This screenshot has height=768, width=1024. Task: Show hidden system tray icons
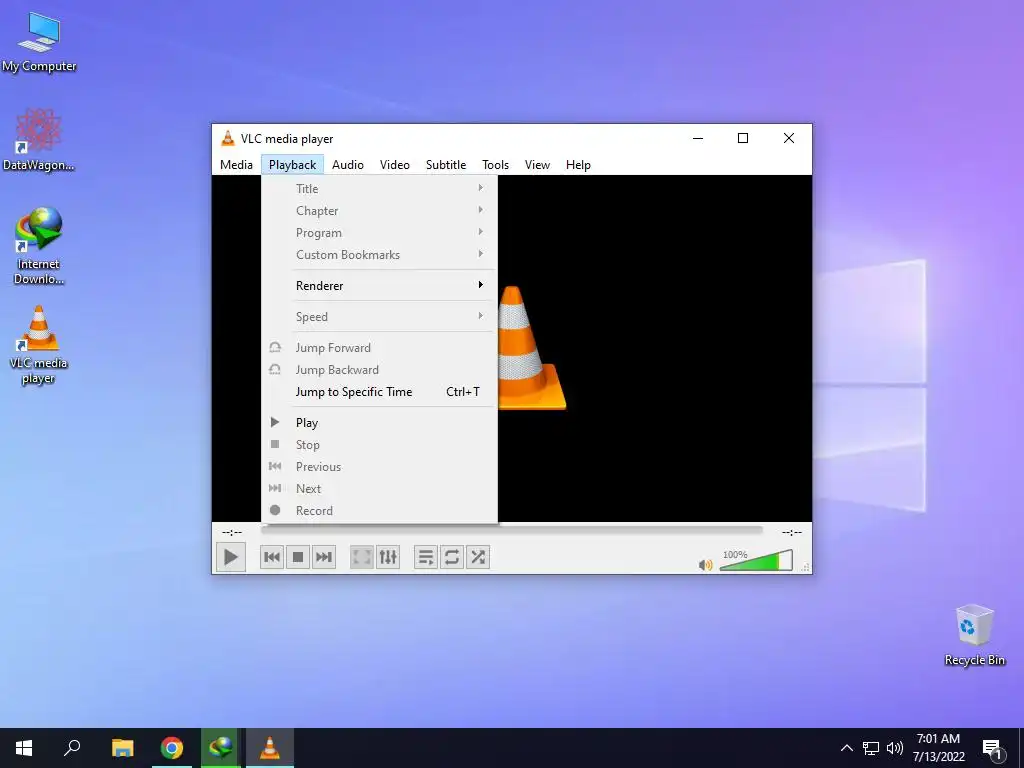(846, 748)
